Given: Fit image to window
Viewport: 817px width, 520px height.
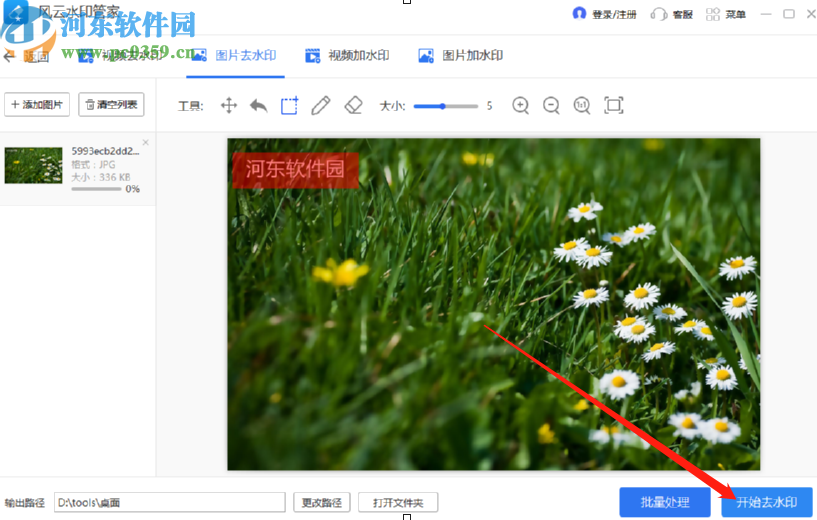Looking at the screenshot, I should point(613,105).
